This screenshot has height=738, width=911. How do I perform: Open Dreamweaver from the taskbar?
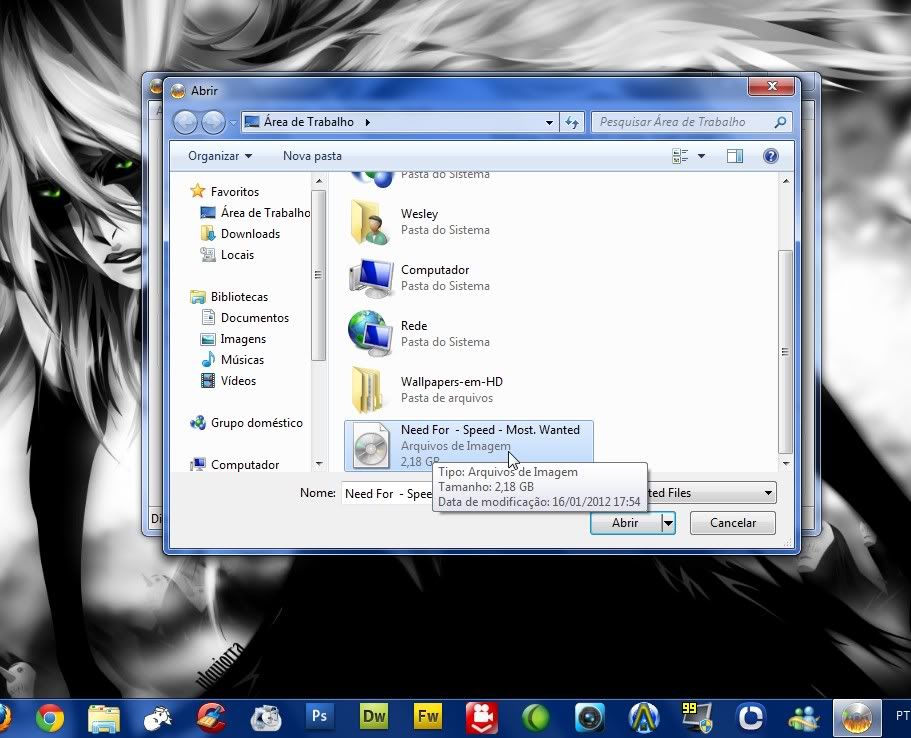tap(374, 717)
